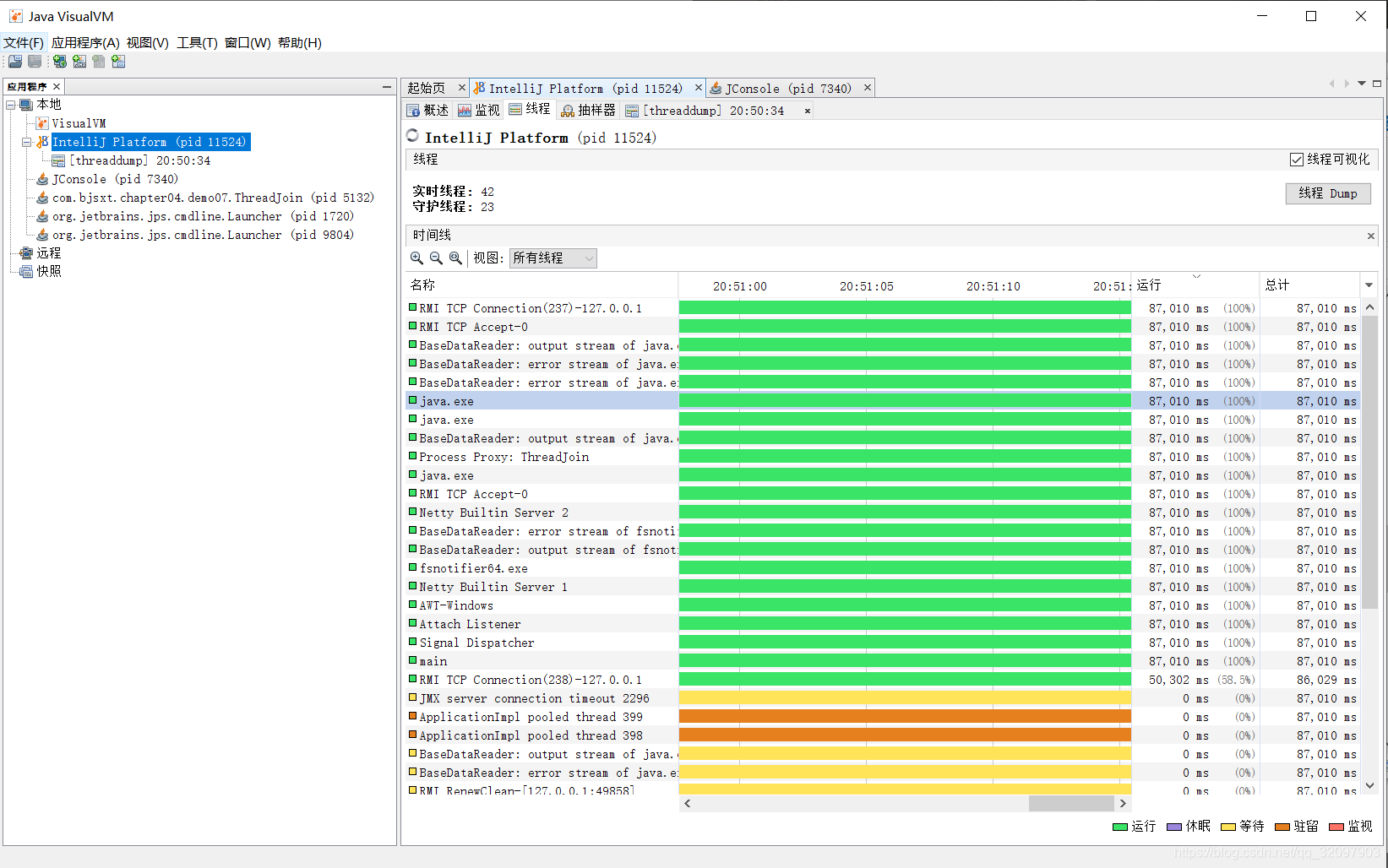Image resolution: width=1388 pixels, height=868 pixels.
Task: Click the greyed-out Add VM Coredump icon
Action: pyautogui.click(x=99, y=62)
